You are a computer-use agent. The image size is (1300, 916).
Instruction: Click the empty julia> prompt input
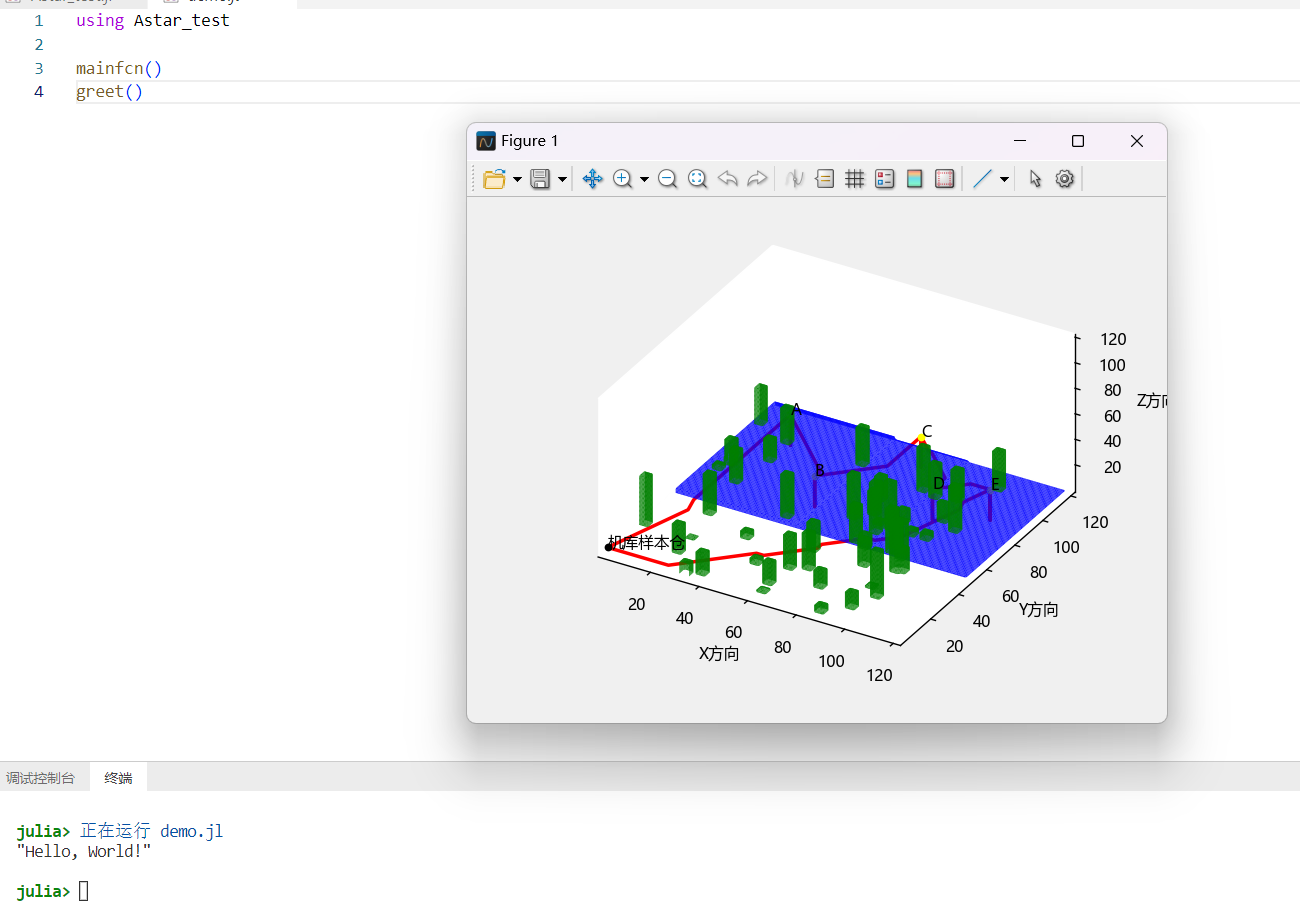pos(84,891)
